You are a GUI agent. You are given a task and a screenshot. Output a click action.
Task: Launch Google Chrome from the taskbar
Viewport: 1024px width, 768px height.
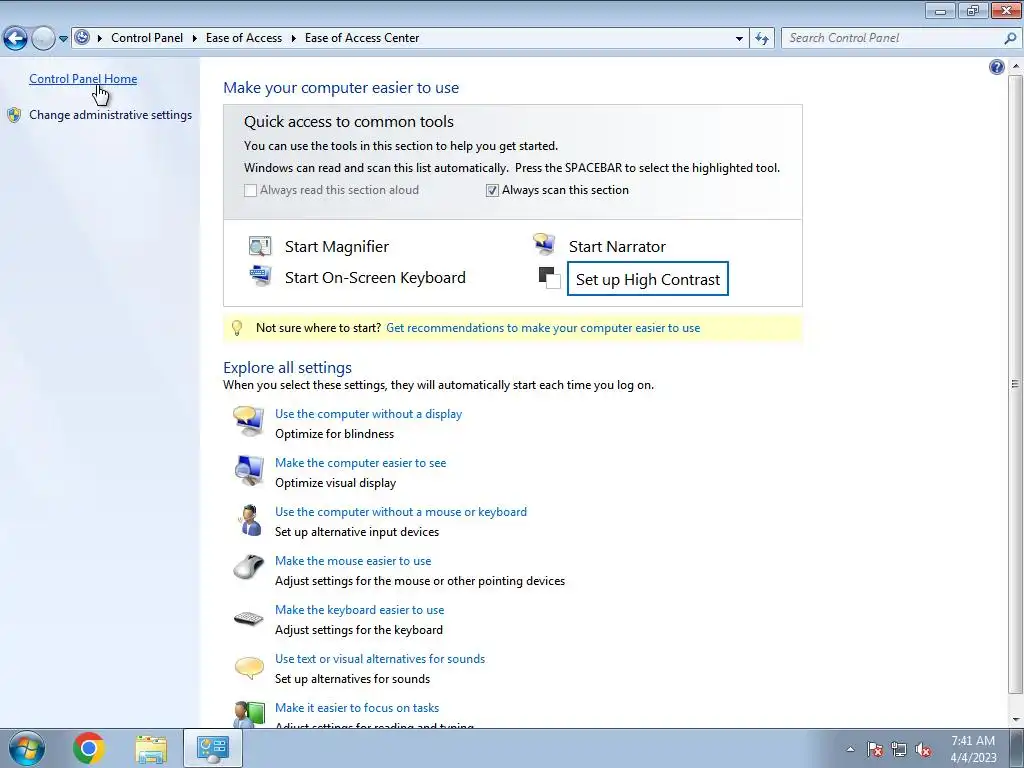pos(89,748)
